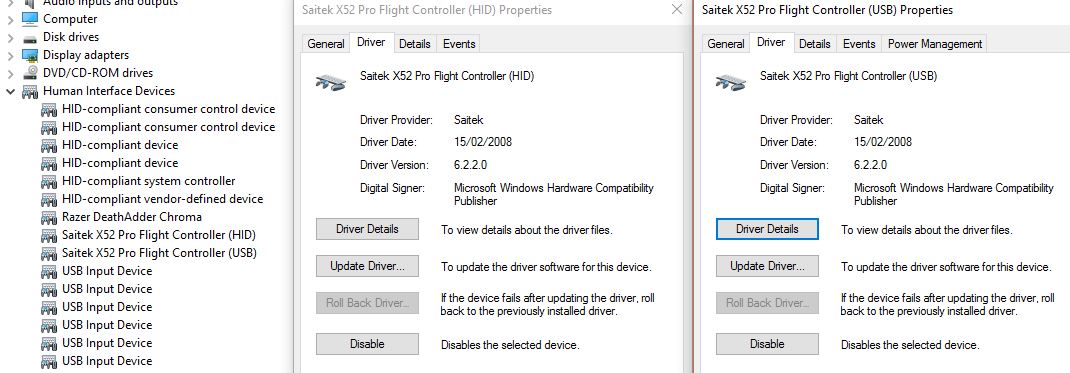The height and width of the screenshot is (373, 1070).
Task: Select HID-compliant vendor-defined device entry
Action: click(162, 199)
